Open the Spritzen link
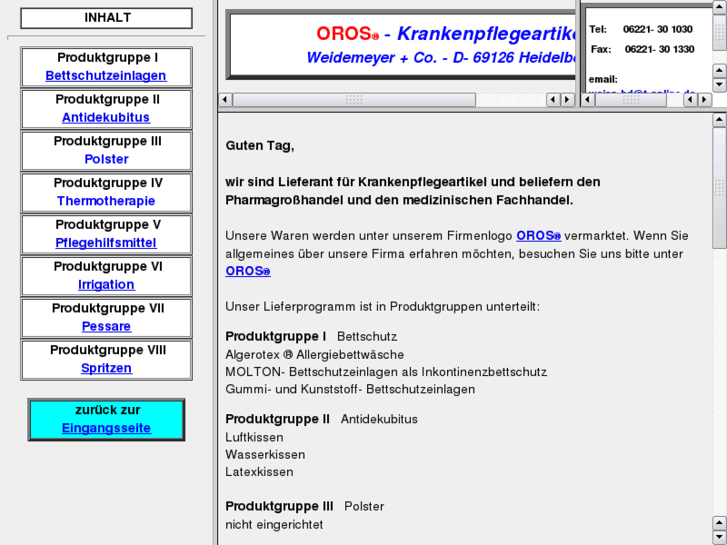This screenshot has width=727, height=545. click(x=106, y=368)
